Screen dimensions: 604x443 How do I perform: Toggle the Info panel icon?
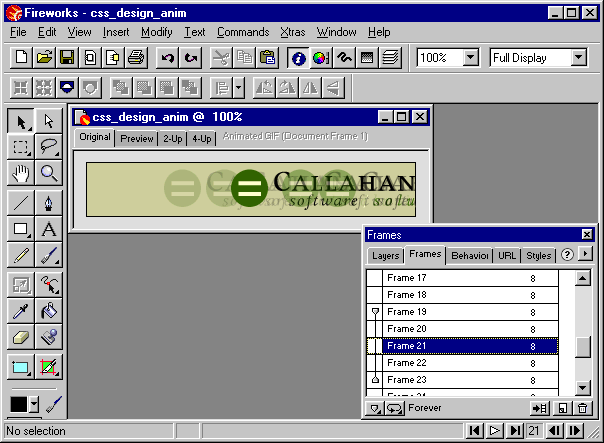(299, 58)
